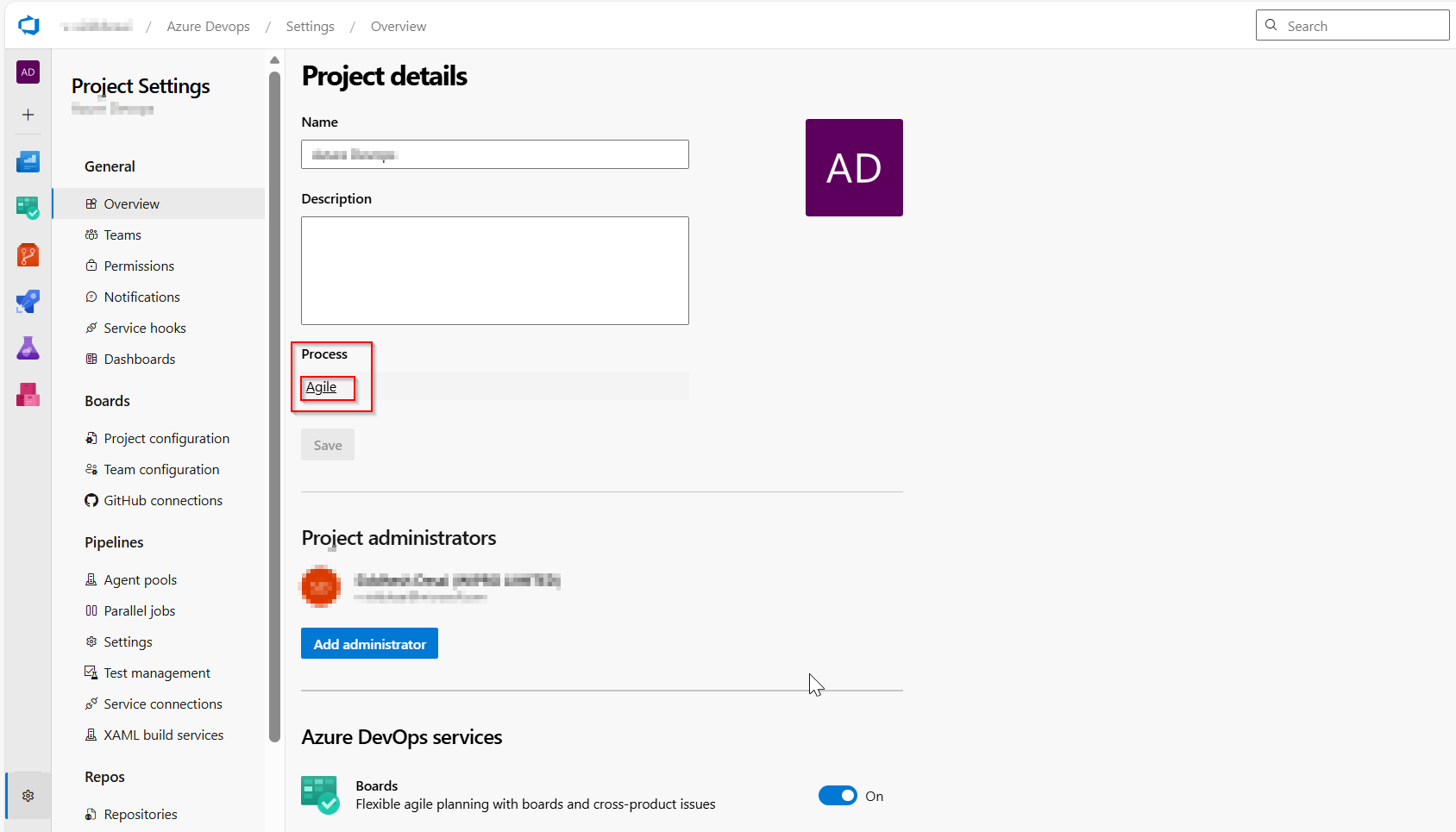This screenshot has height=832, width=1456.
Task: Click the project Name input field
Action: (494, 154)
